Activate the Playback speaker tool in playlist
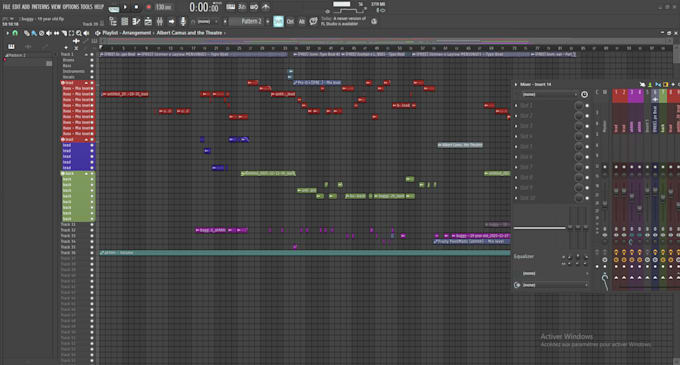This screenshot has width=680, height=365. pos(86,33)
